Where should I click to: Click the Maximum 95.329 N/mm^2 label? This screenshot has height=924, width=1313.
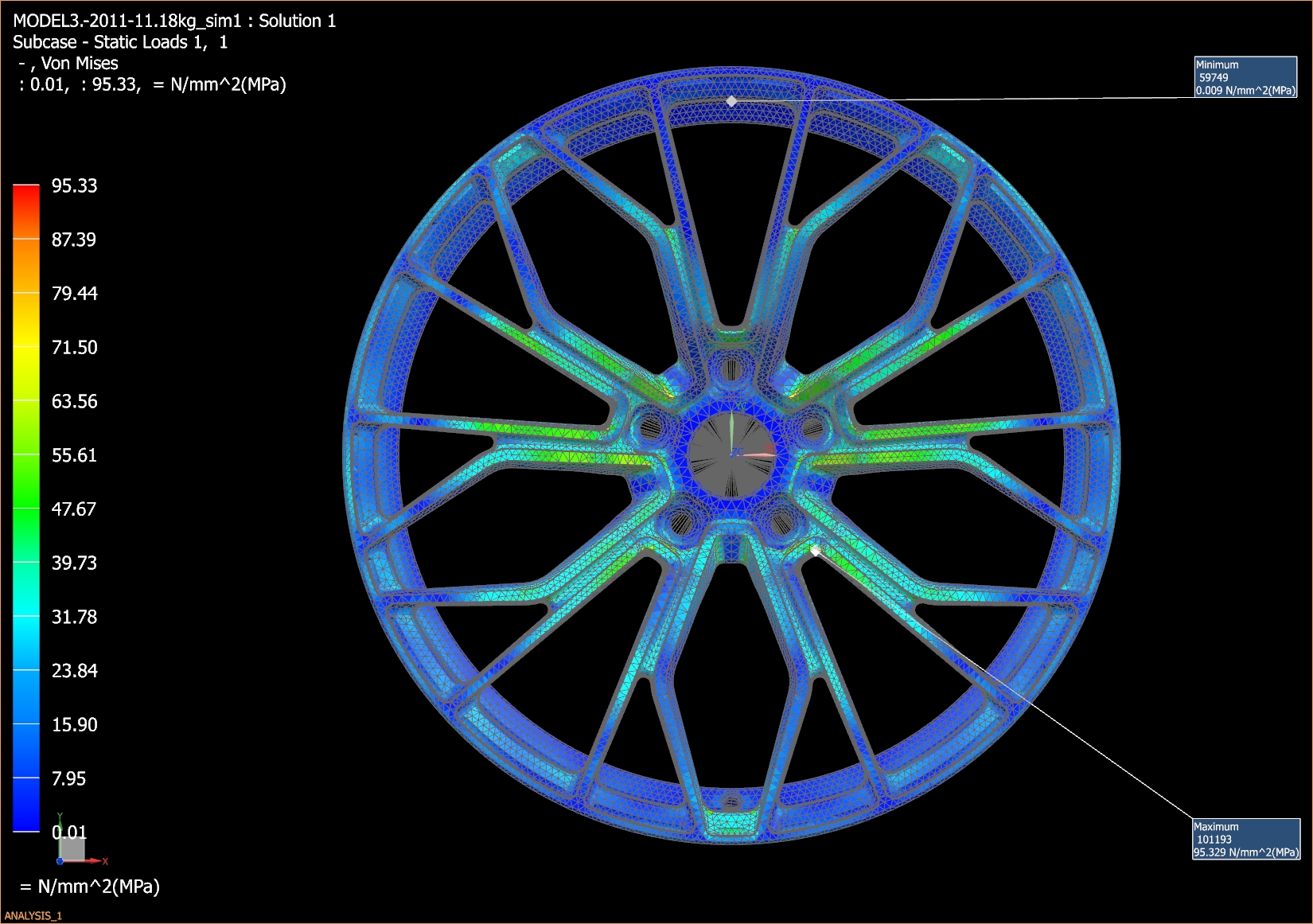coord(1247,854)
